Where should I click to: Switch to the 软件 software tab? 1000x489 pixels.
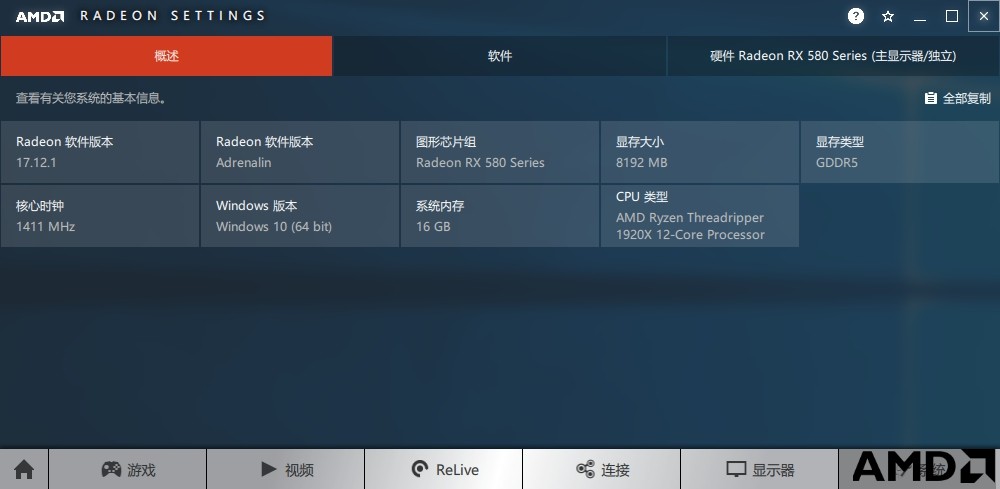[x=500, y=56]
